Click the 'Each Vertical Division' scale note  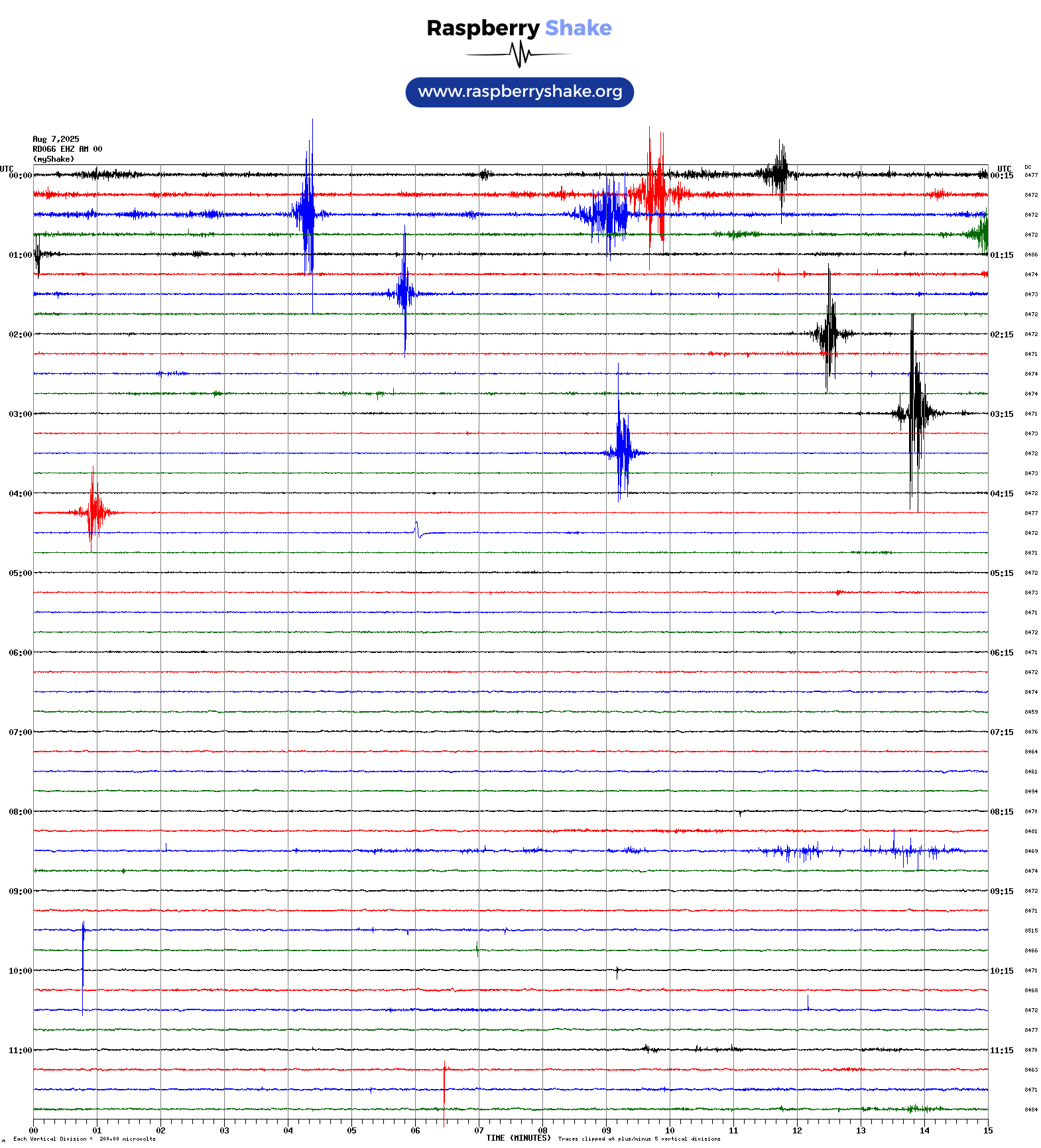coord(84,1139)
